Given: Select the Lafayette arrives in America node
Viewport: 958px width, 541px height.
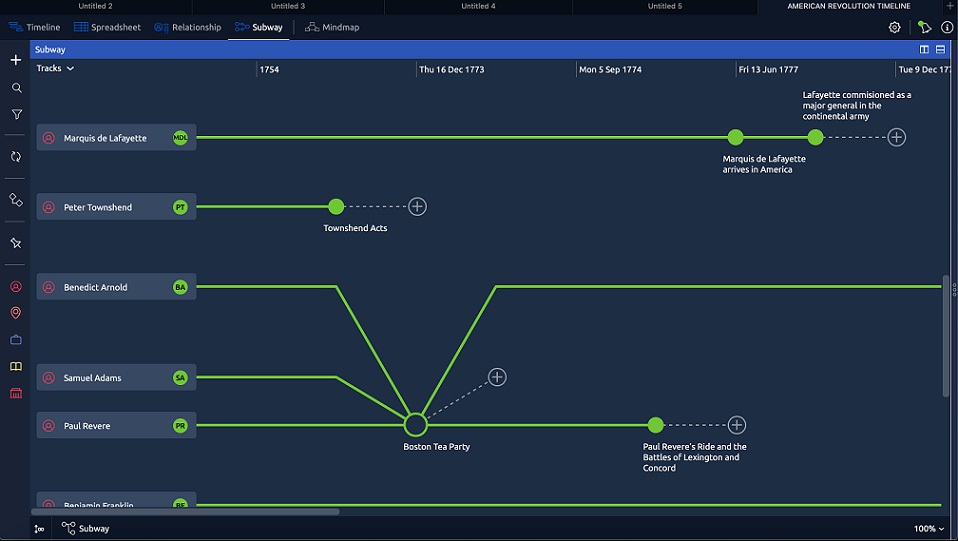Looking at the screenshot, I should coord(736,138).
